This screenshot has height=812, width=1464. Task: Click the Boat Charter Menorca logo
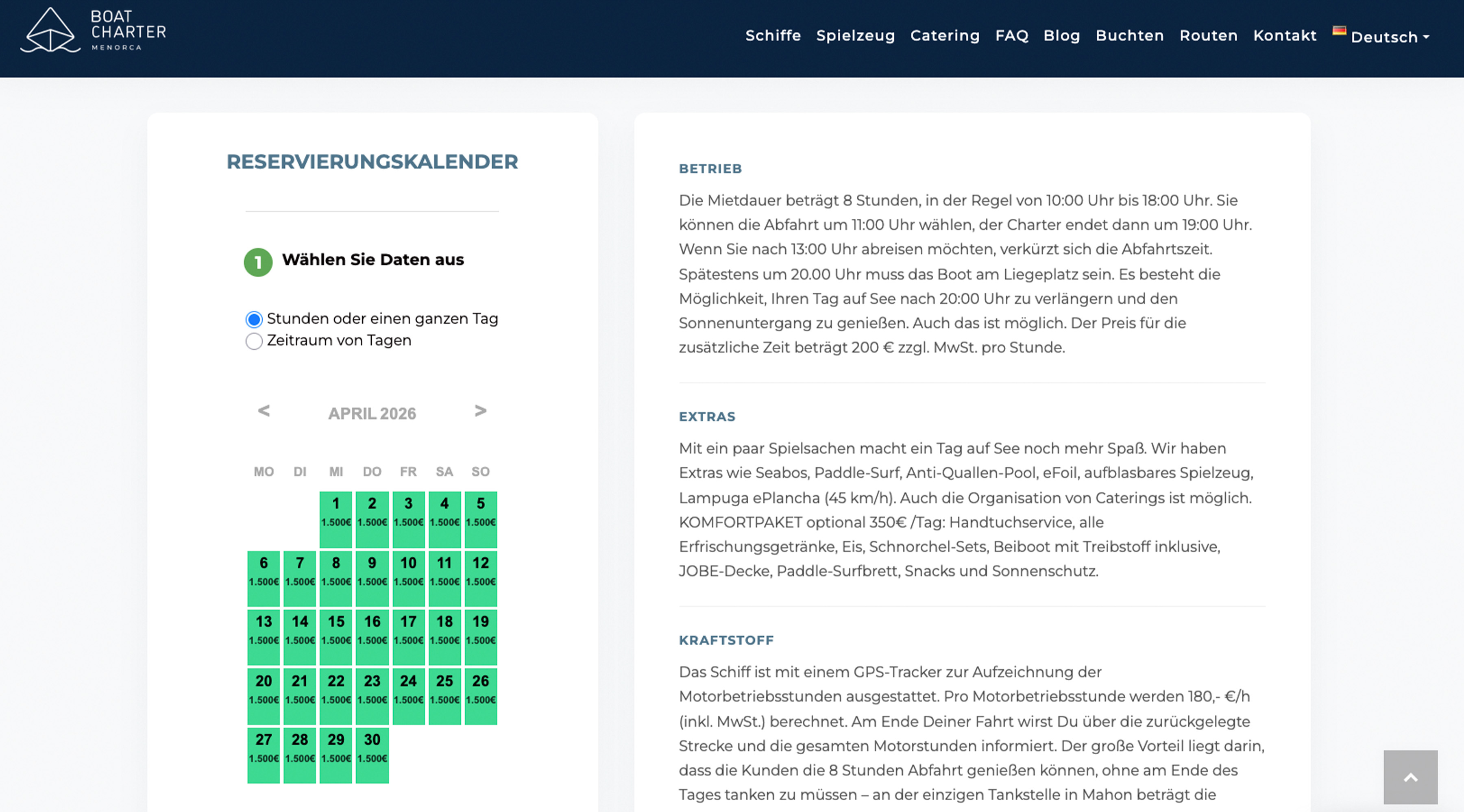coord(93,31)
